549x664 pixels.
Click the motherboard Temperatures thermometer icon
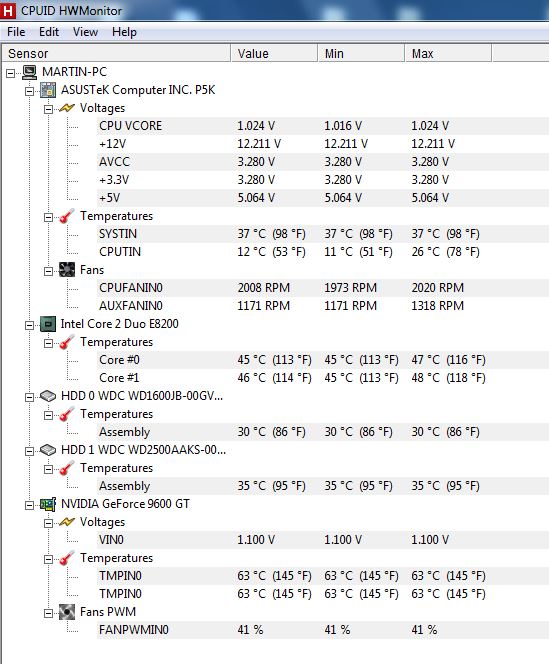click(67, 216)
